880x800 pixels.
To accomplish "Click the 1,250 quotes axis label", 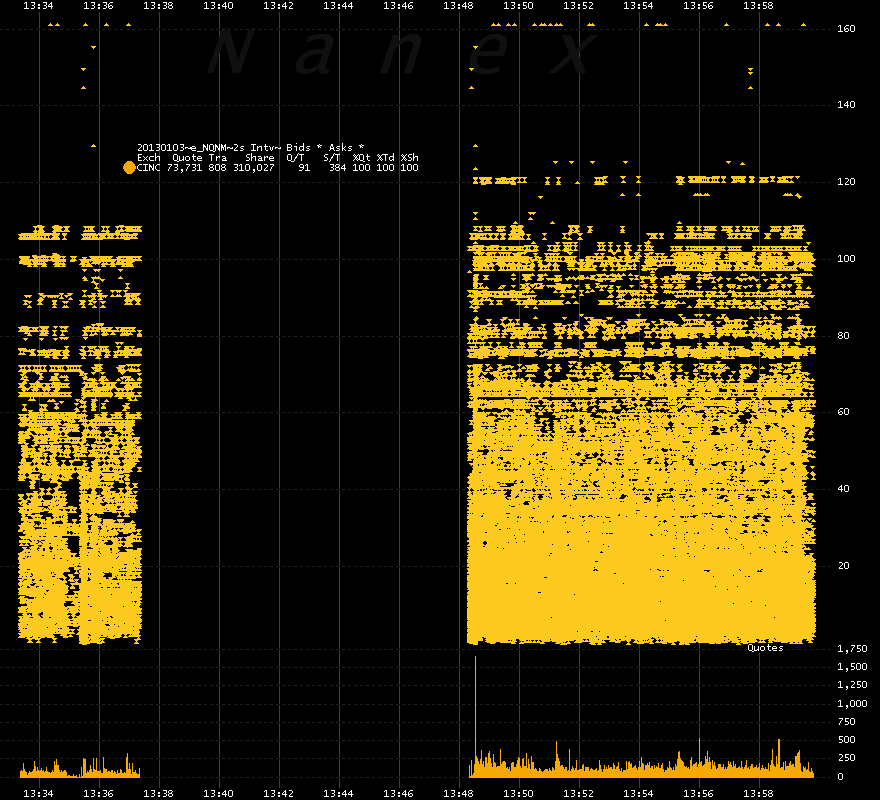I will 852,685.
